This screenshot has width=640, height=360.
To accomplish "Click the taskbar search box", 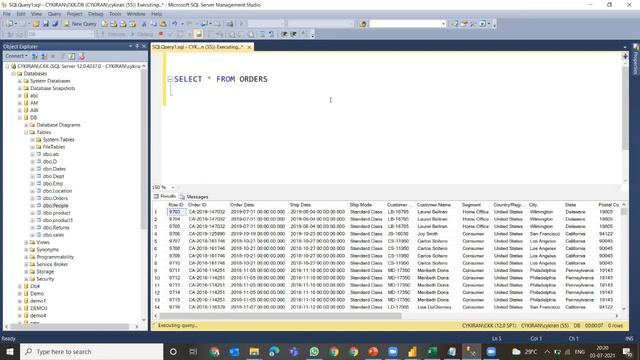I will pyautogui.click(x=91, y=351).
